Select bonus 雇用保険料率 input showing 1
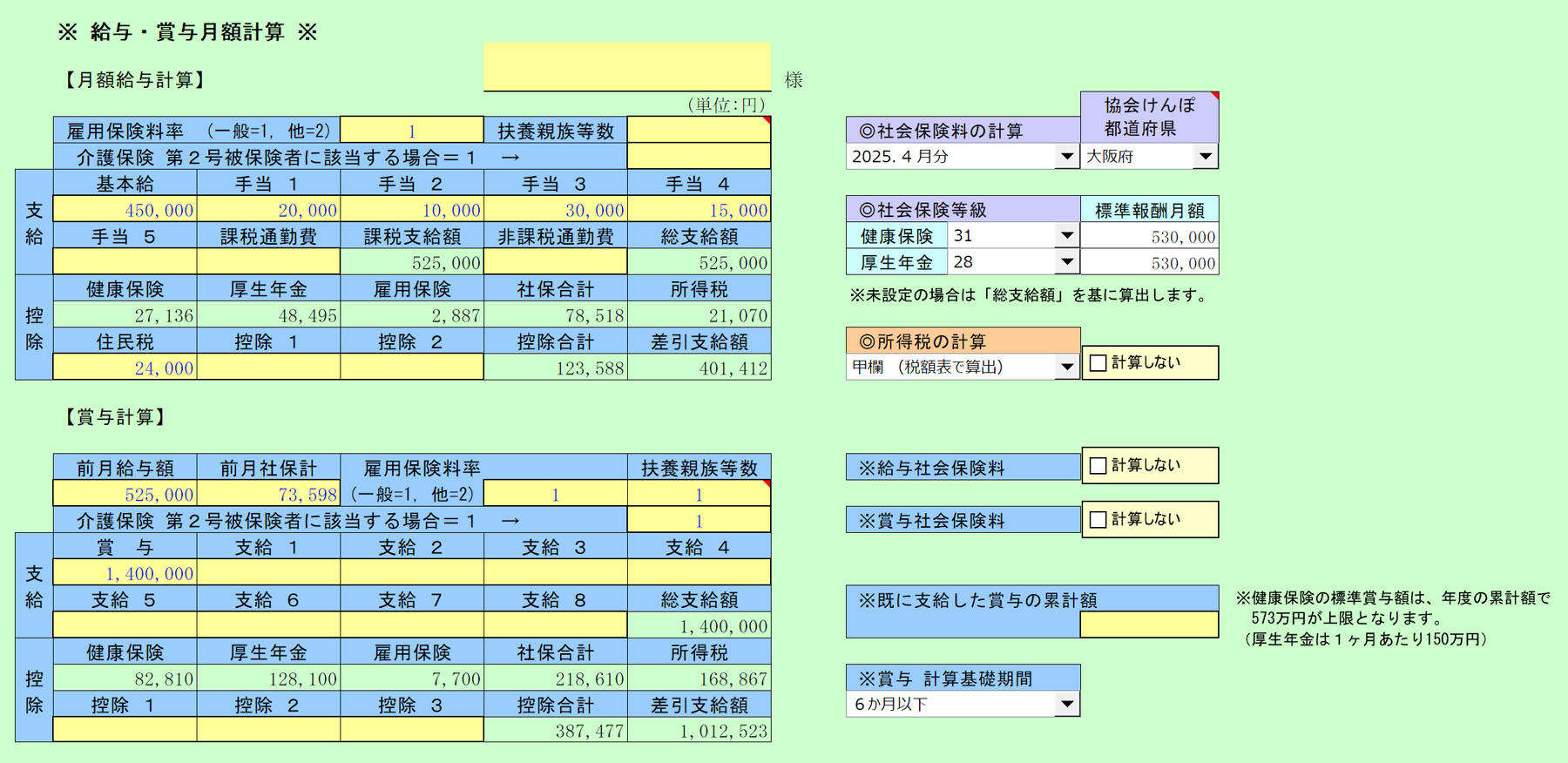The image size is (1568, 763). pos(556,494)
